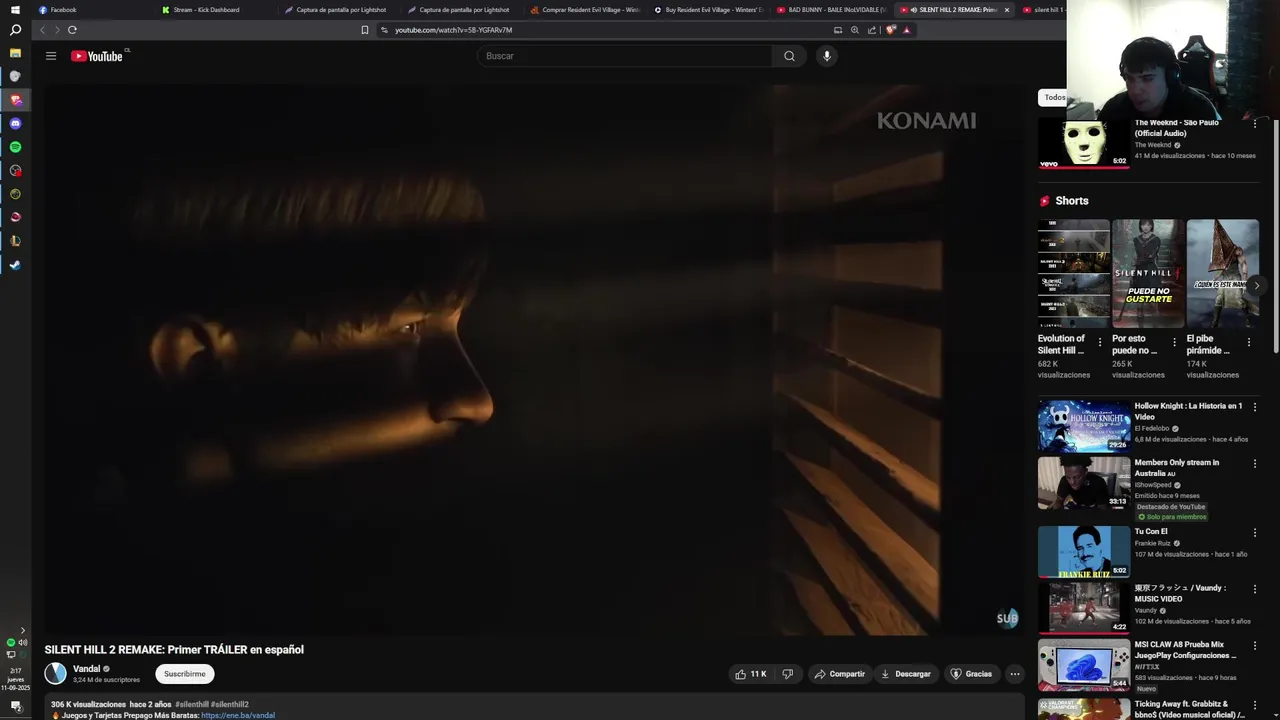The image size is (1280, 720).
Task: Open Discord from the taskbar
Action: click(x=15, y=123)
